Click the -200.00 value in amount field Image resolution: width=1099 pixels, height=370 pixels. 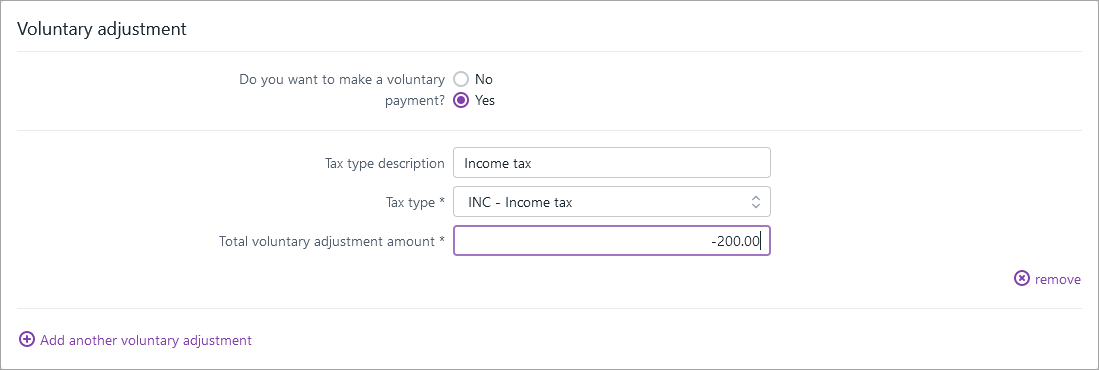click(x=735, y=242)
